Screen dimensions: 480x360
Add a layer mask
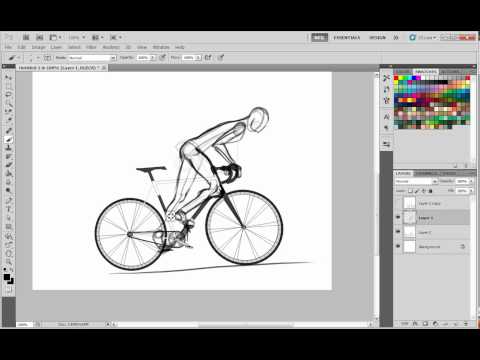pos(425,324)
